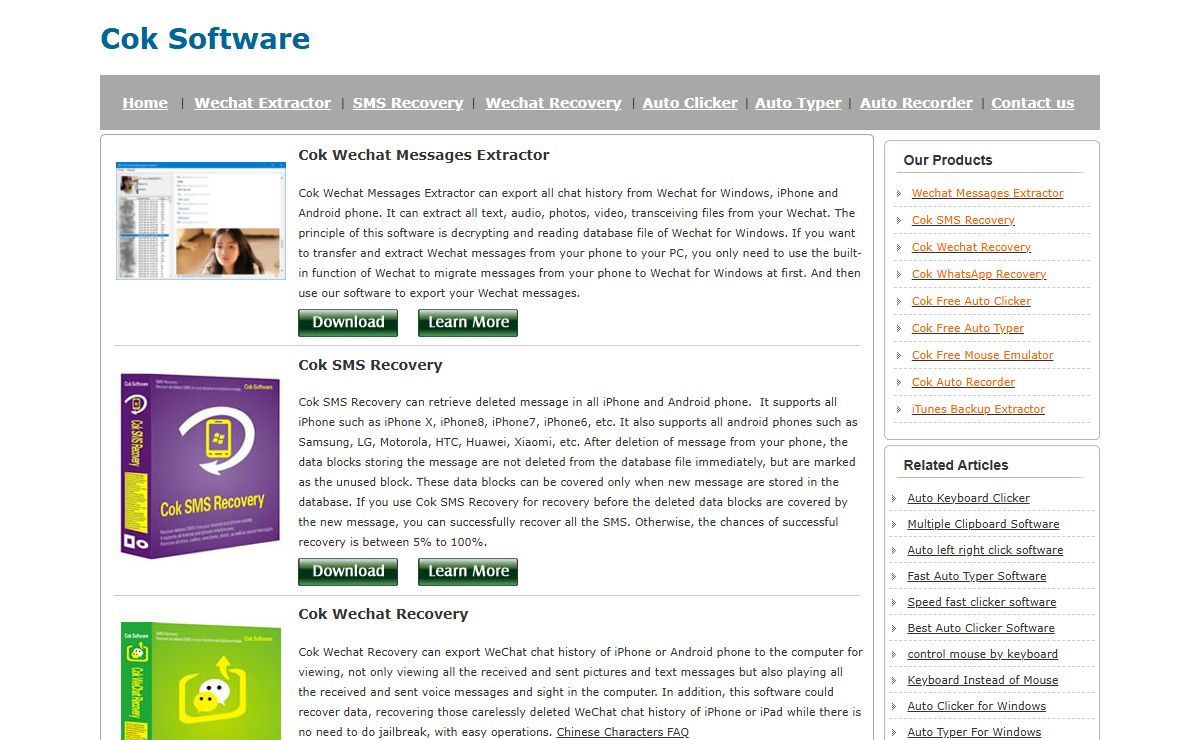Learn More about Wechat Messages Extractor
Viewport: 1200px width, 740px height.
468,323
